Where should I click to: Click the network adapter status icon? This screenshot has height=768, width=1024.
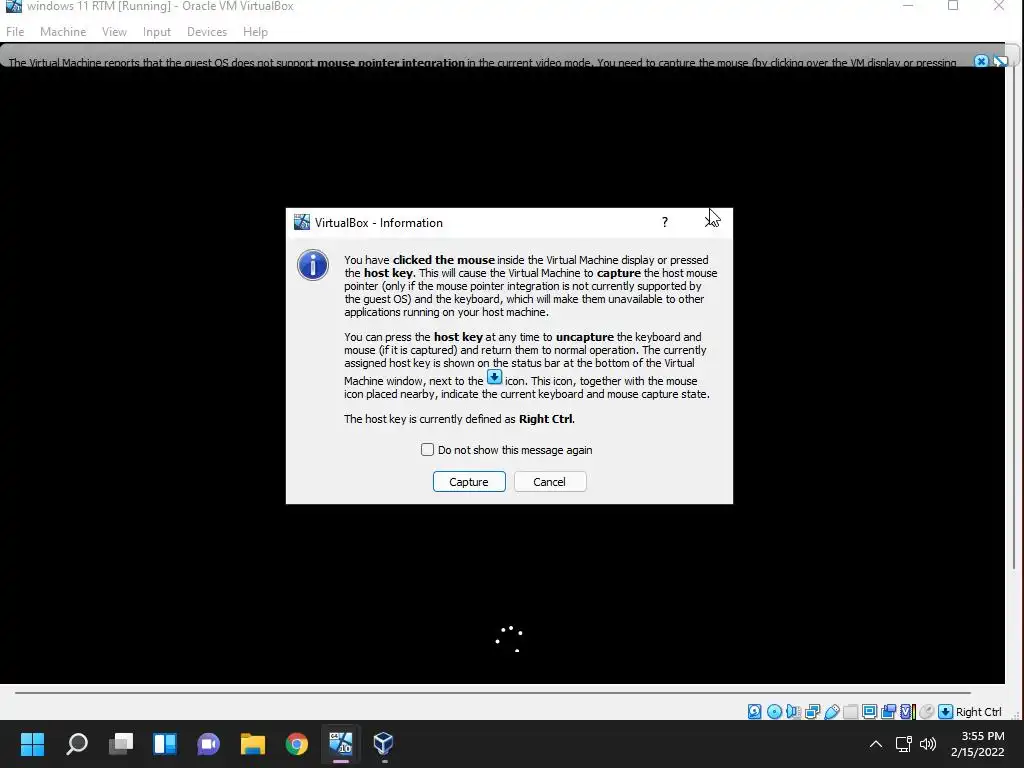pos(812,712)
